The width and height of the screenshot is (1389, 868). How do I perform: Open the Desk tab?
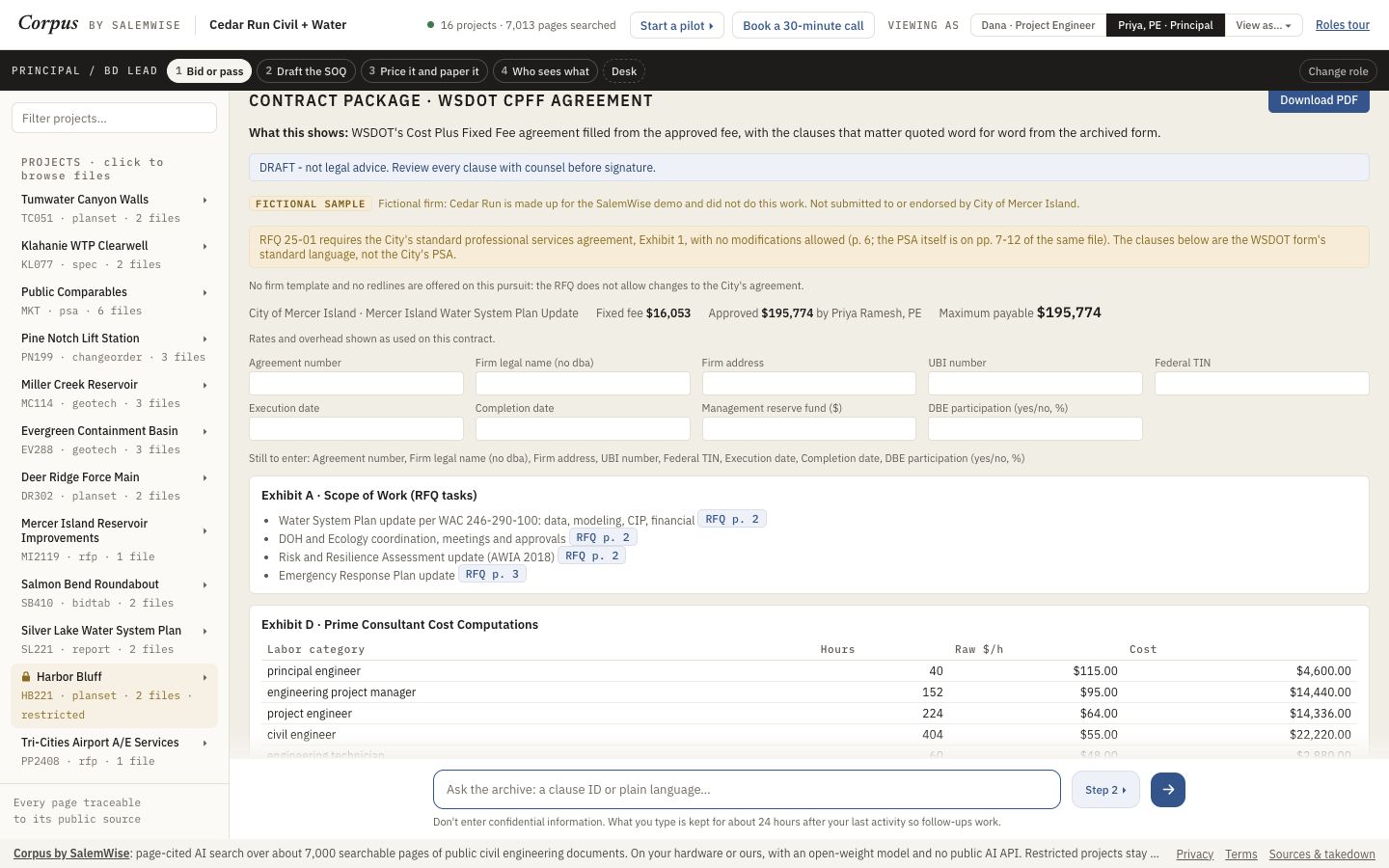(624, 71)
